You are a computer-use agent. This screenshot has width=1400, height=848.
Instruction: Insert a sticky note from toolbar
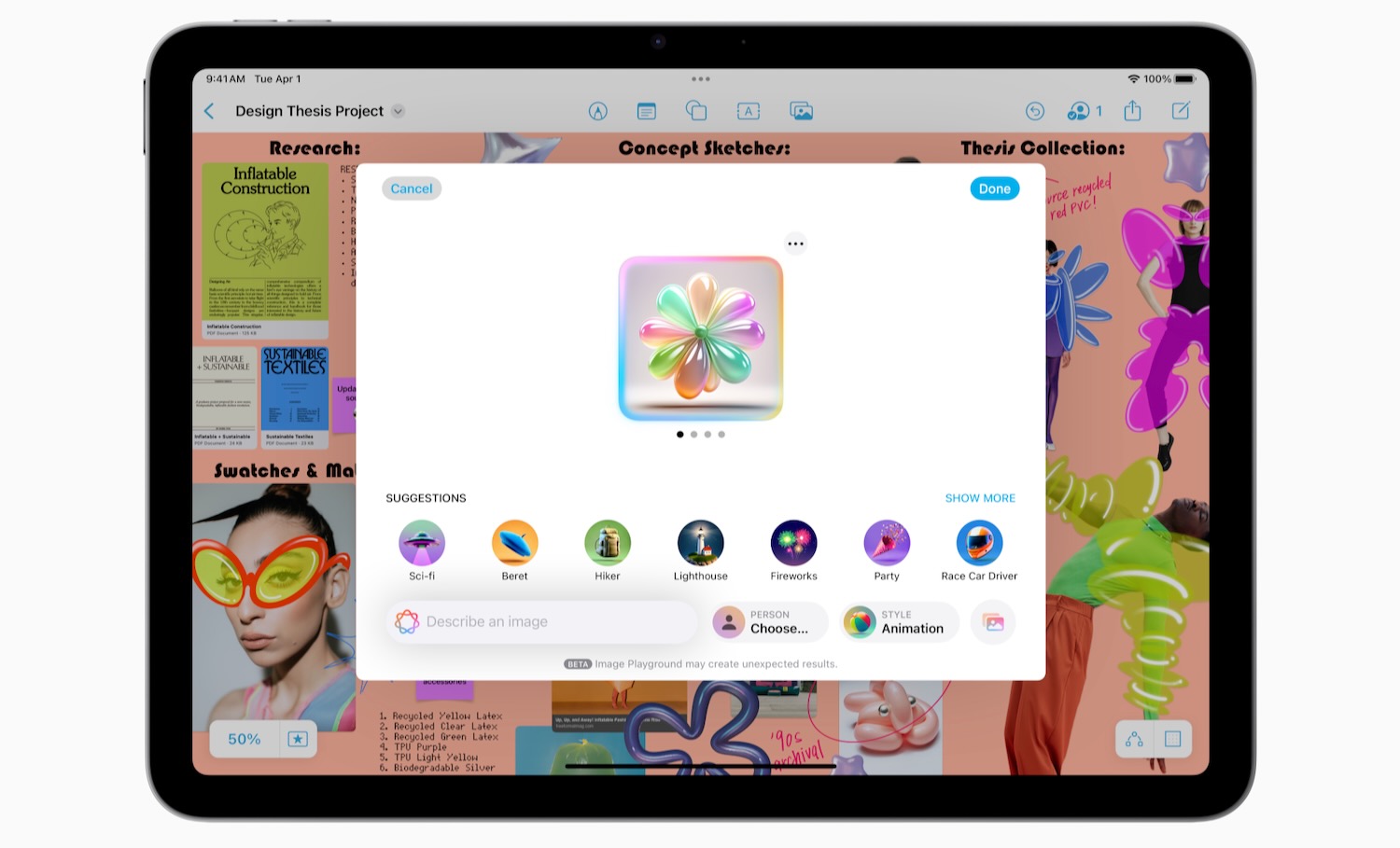coord(646,111)
